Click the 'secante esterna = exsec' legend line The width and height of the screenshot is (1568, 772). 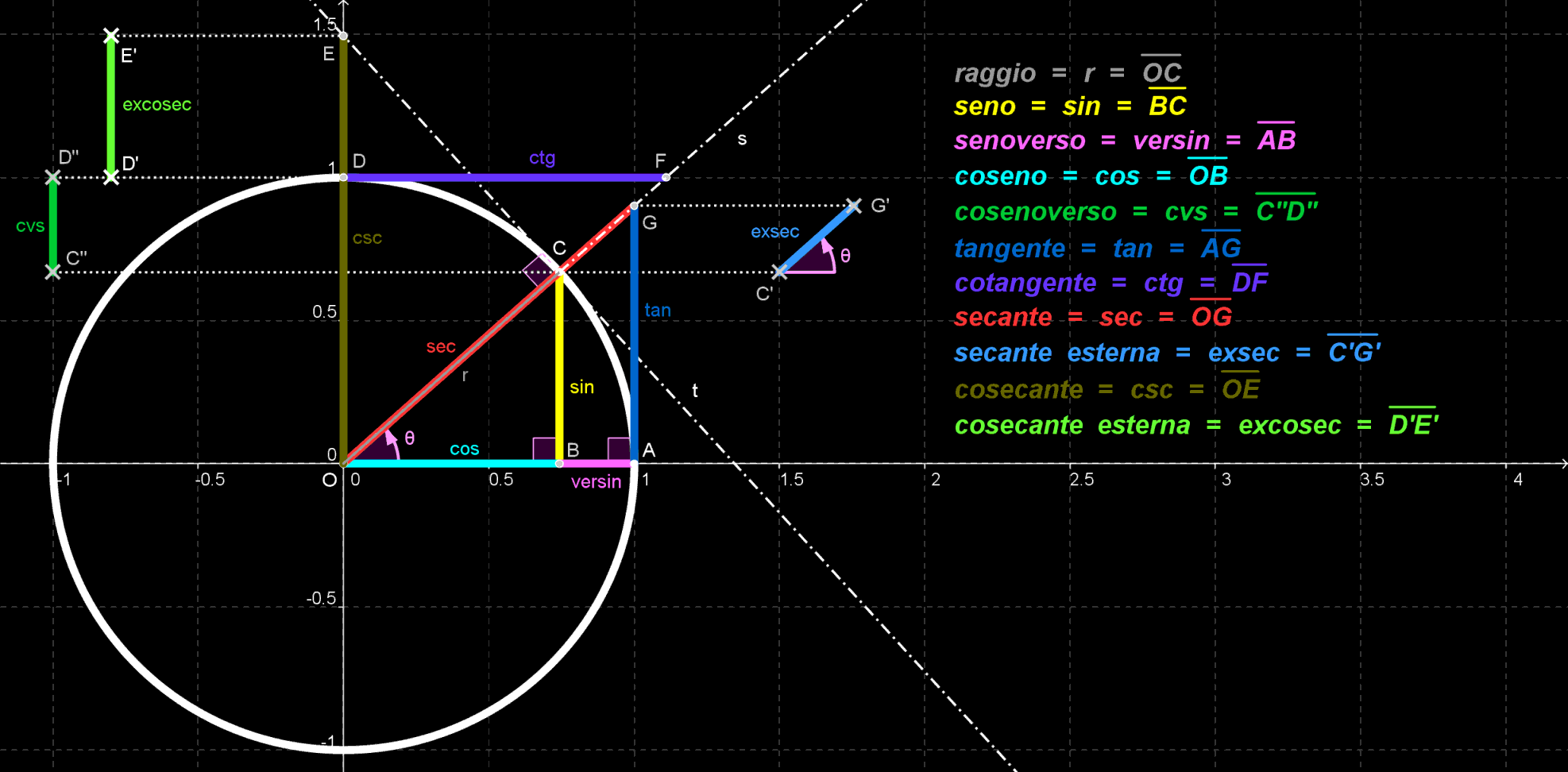(1167, 353)
